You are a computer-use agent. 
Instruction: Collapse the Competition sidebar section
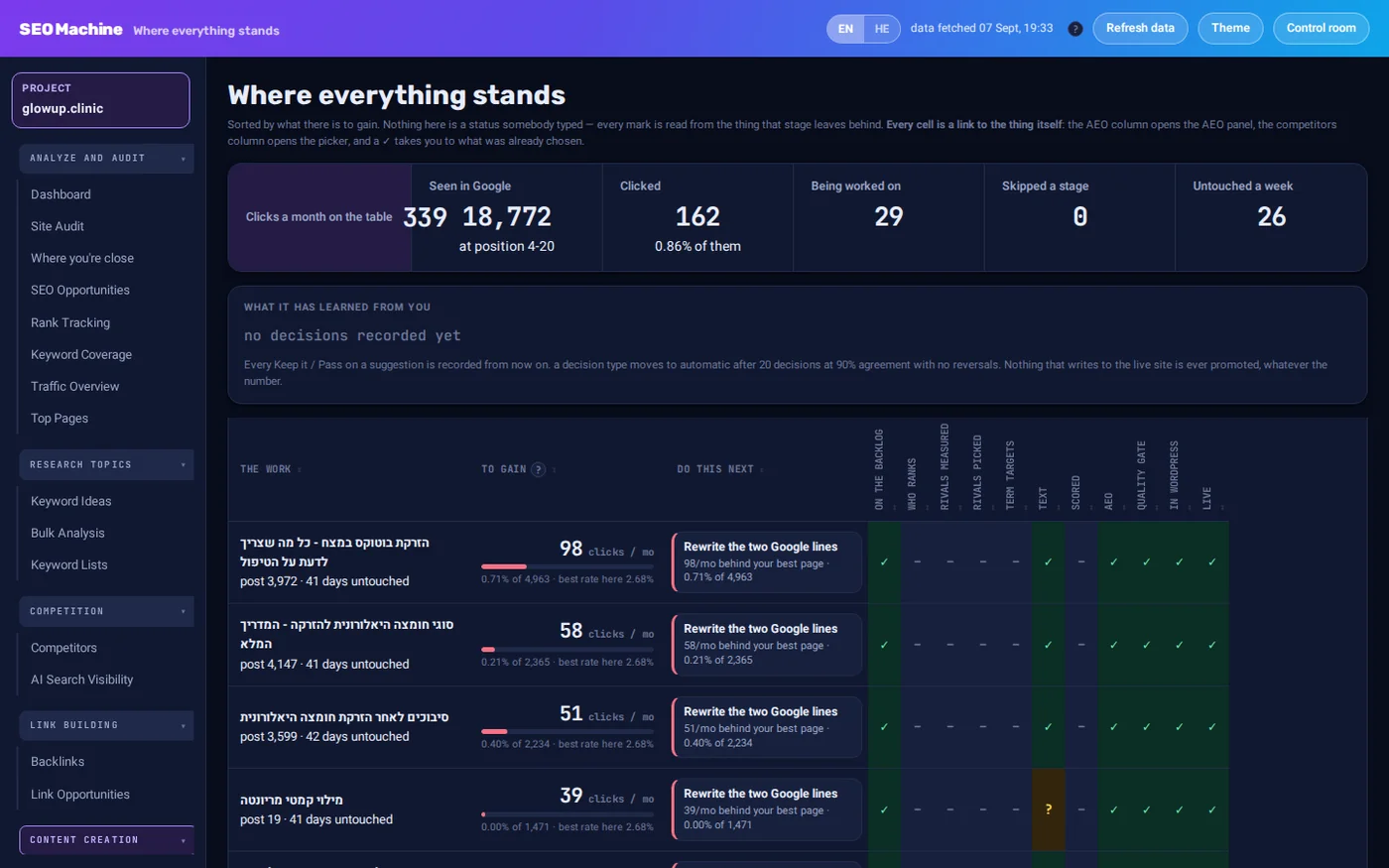(106, 611)
